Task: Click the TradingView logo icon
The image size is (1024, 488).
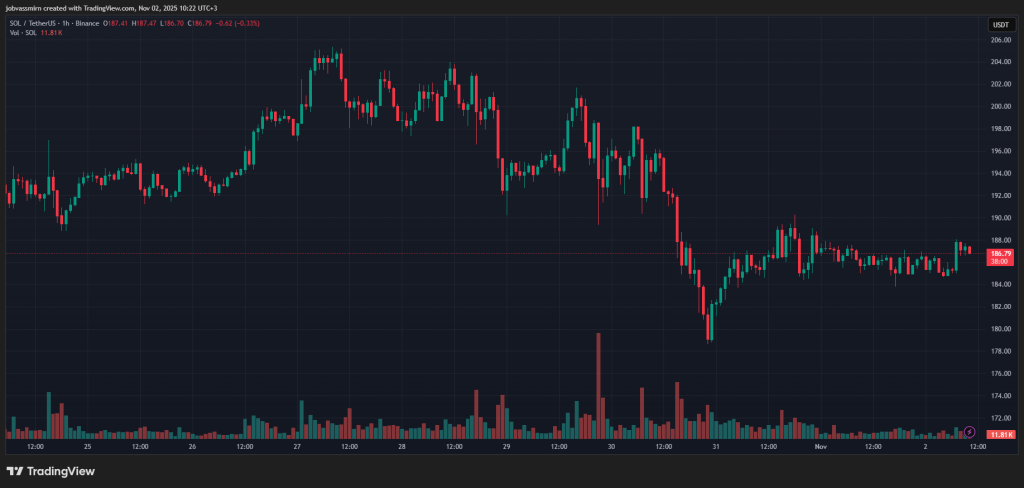Action: [14, 471]
